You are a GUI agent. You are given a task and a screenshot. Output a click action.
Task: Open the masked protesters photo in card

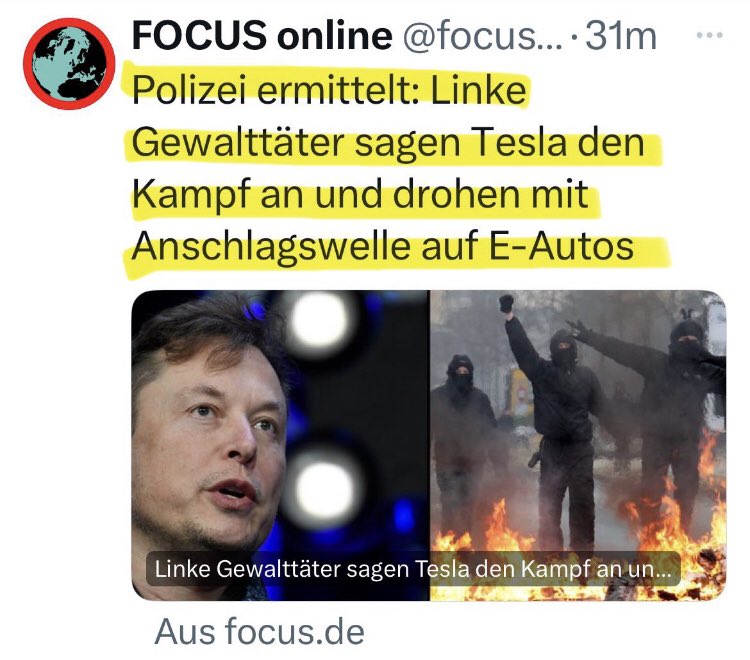tap(578, 445)
